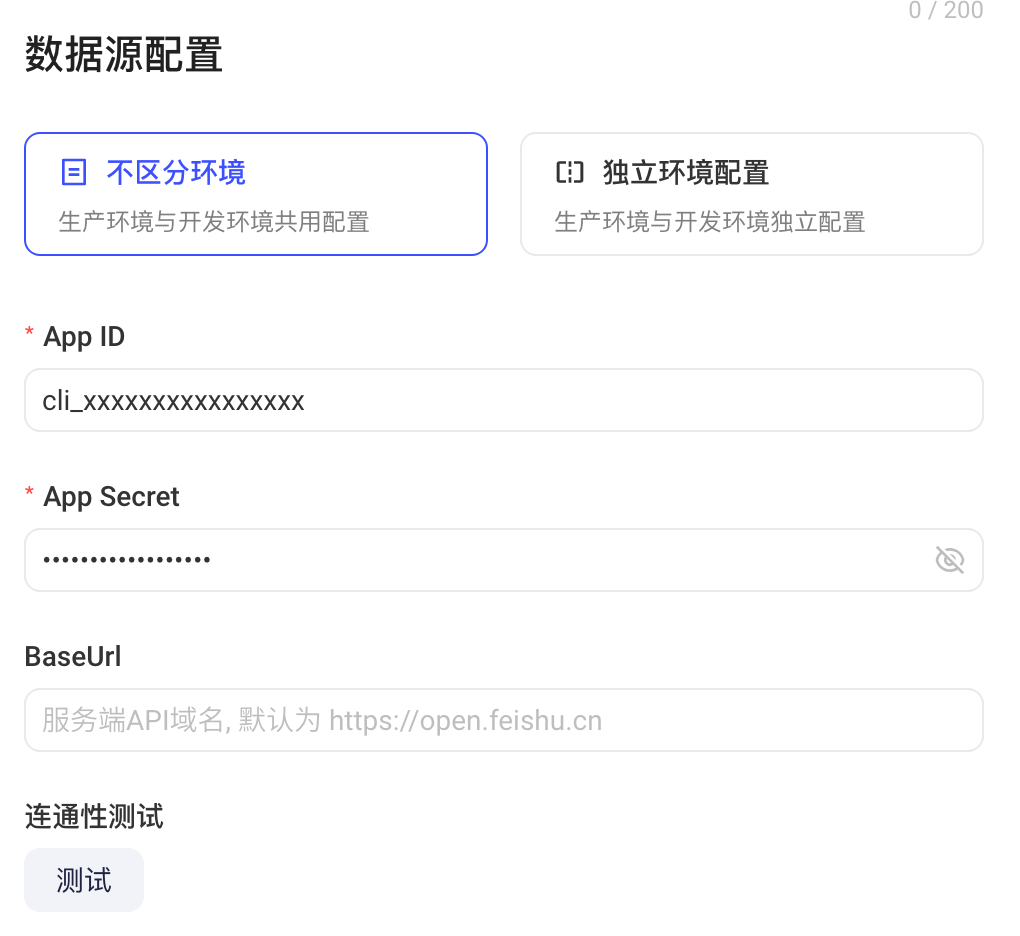The image size is (1020, 936).
Task: Click the split-bracket icon beside 独立环境配置
Action: pyautogui.click(x=570, y=172)
